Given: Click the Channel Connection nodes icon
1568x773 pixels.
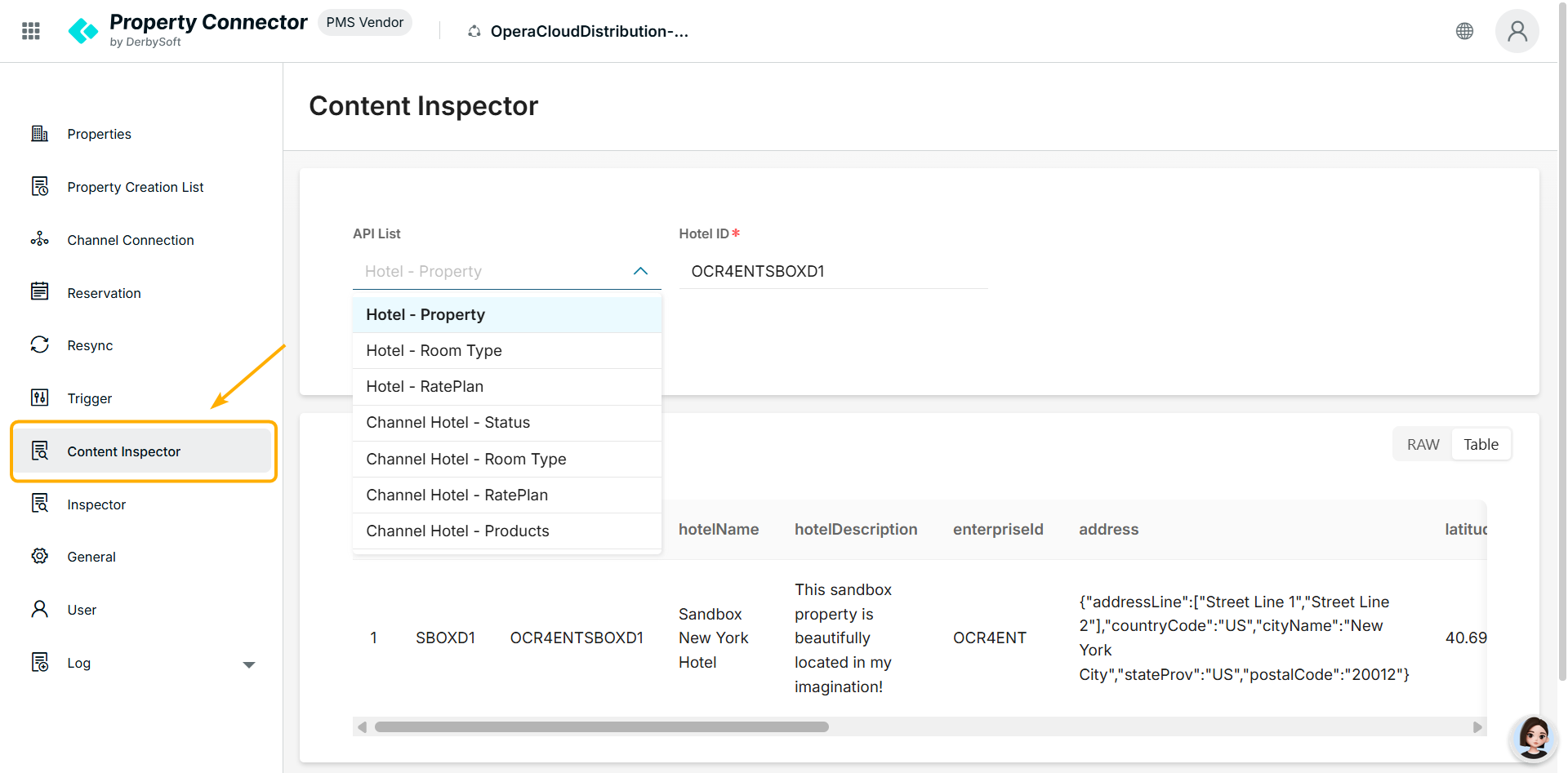Looking at the screenshot, I should [40, 239].
